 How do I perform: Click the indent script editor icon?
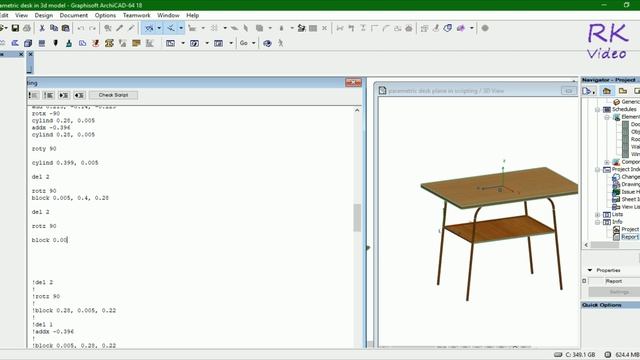pyautogui.click(x=64, y=95)
